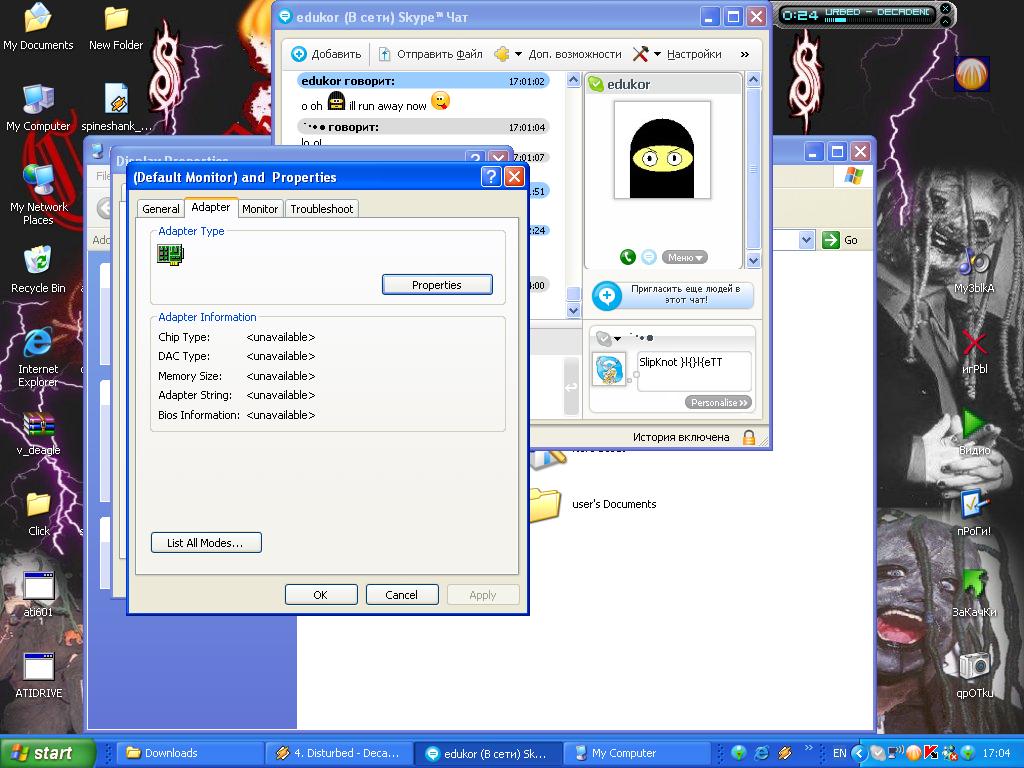1024x768 pixels.
Task: Collapse media player widget with up chevron
Action: [x=945, y=21]
